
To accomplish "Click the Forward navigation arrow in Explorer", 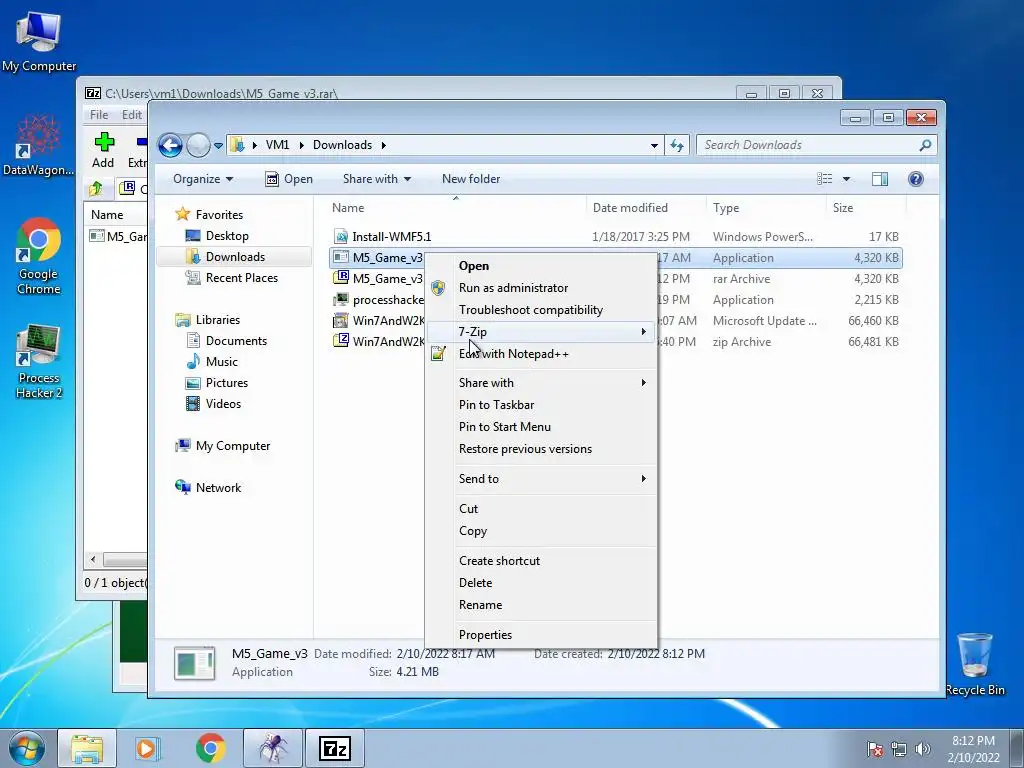I will tap(198, 145).
